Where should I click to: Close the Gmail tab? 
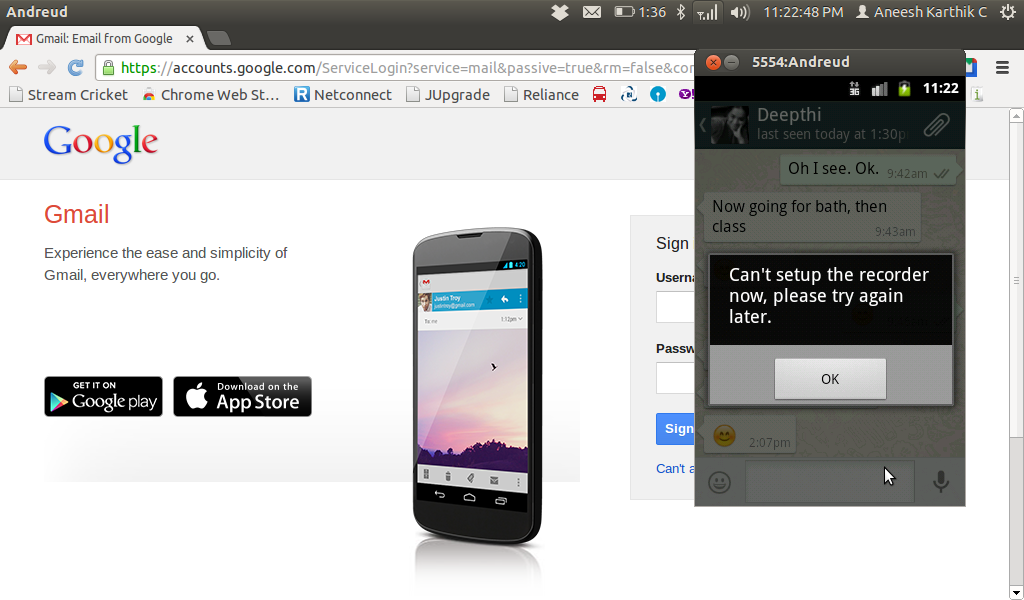[x=189, y=39]
